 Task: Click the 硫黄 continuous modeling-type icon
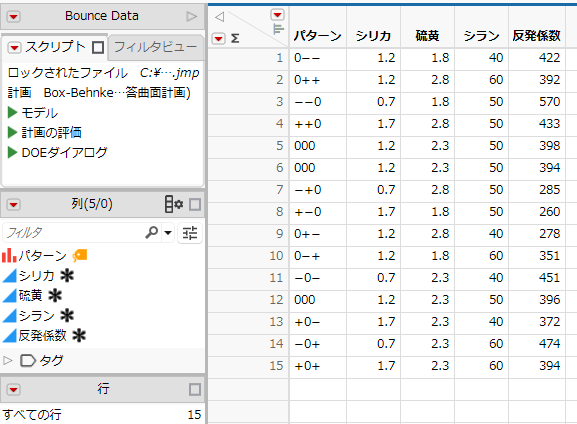[10, 296]
